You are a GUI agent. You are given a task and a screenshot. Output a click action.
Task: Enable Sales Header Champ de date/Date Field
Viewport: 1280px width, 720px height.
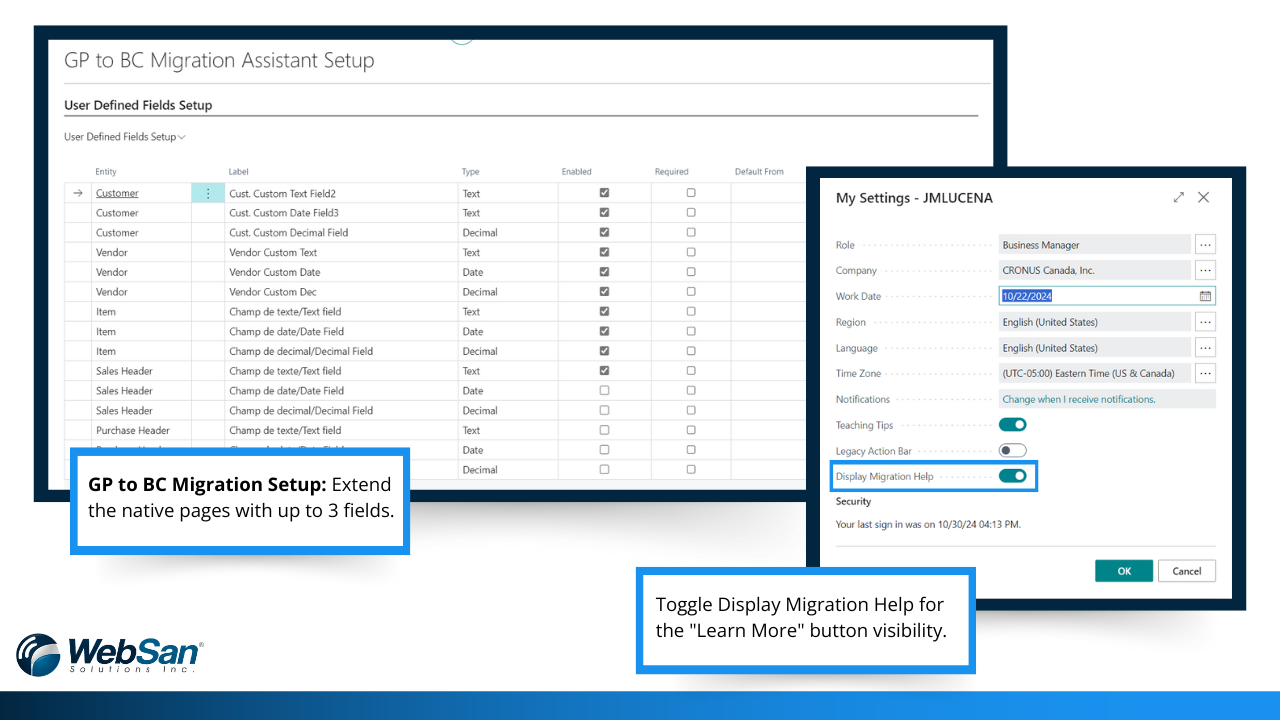pos(604,390)
